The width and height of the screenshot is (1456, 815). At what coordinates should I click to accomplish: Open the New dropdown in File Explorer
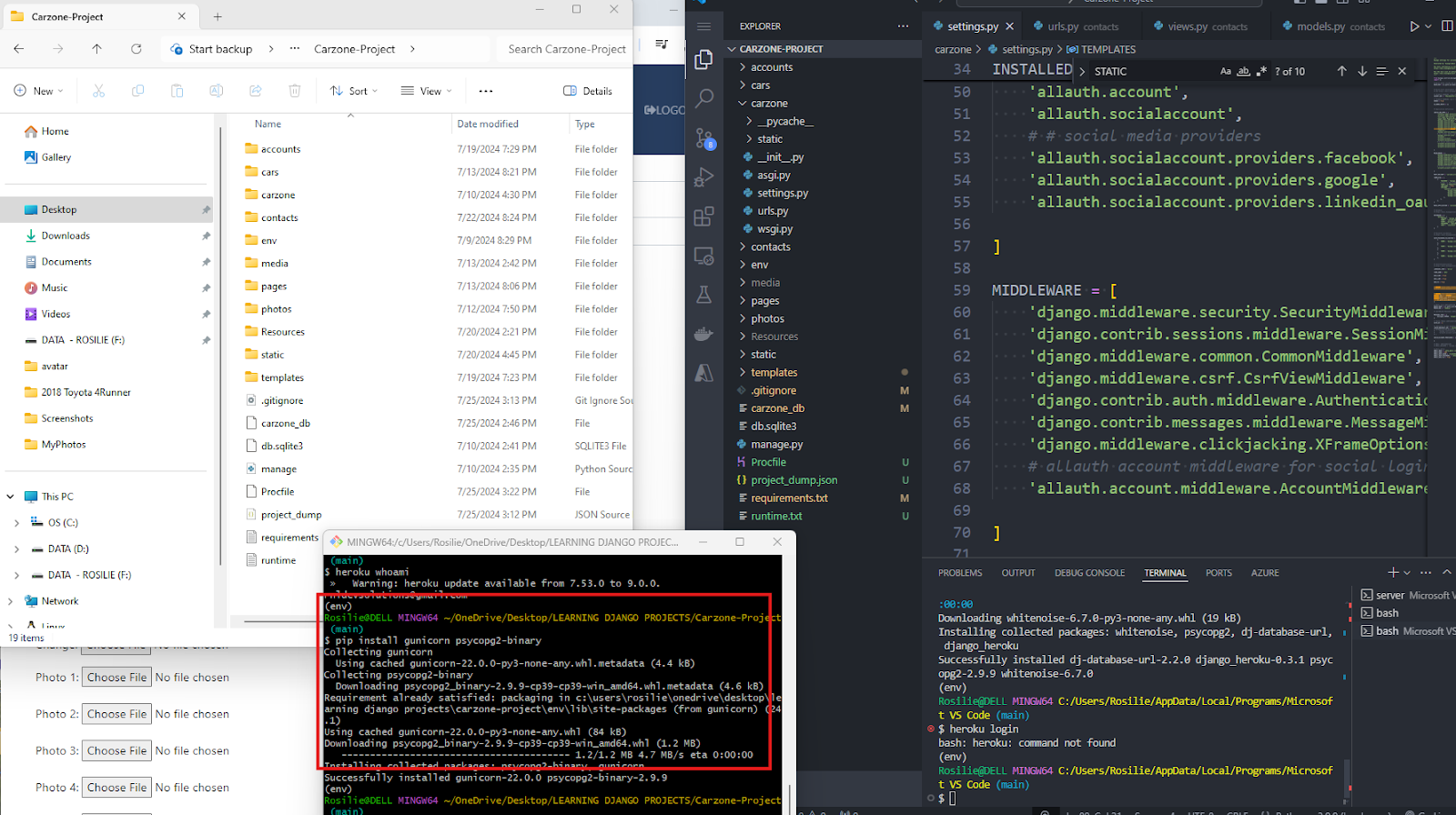click(39, 91)
